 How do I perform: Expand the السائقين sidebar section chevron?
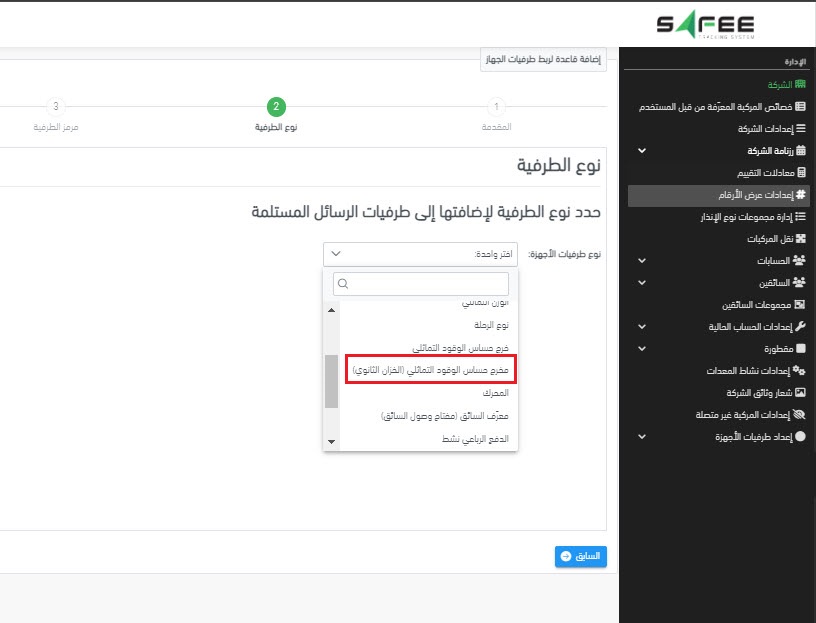point(642,283)
